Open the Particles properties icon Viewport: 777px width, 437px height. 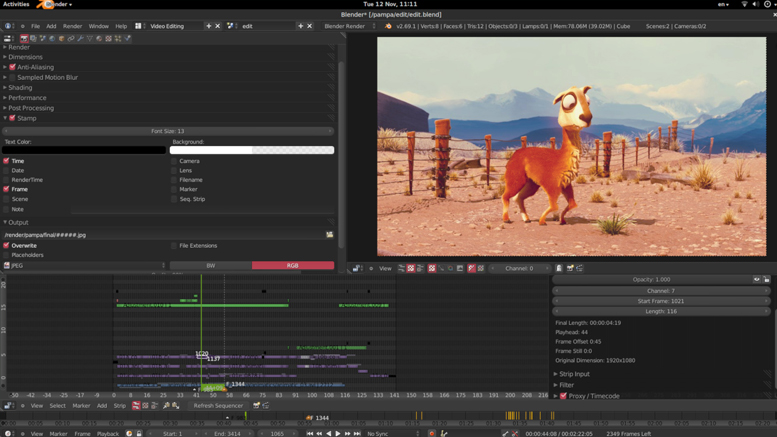[118, 38]
